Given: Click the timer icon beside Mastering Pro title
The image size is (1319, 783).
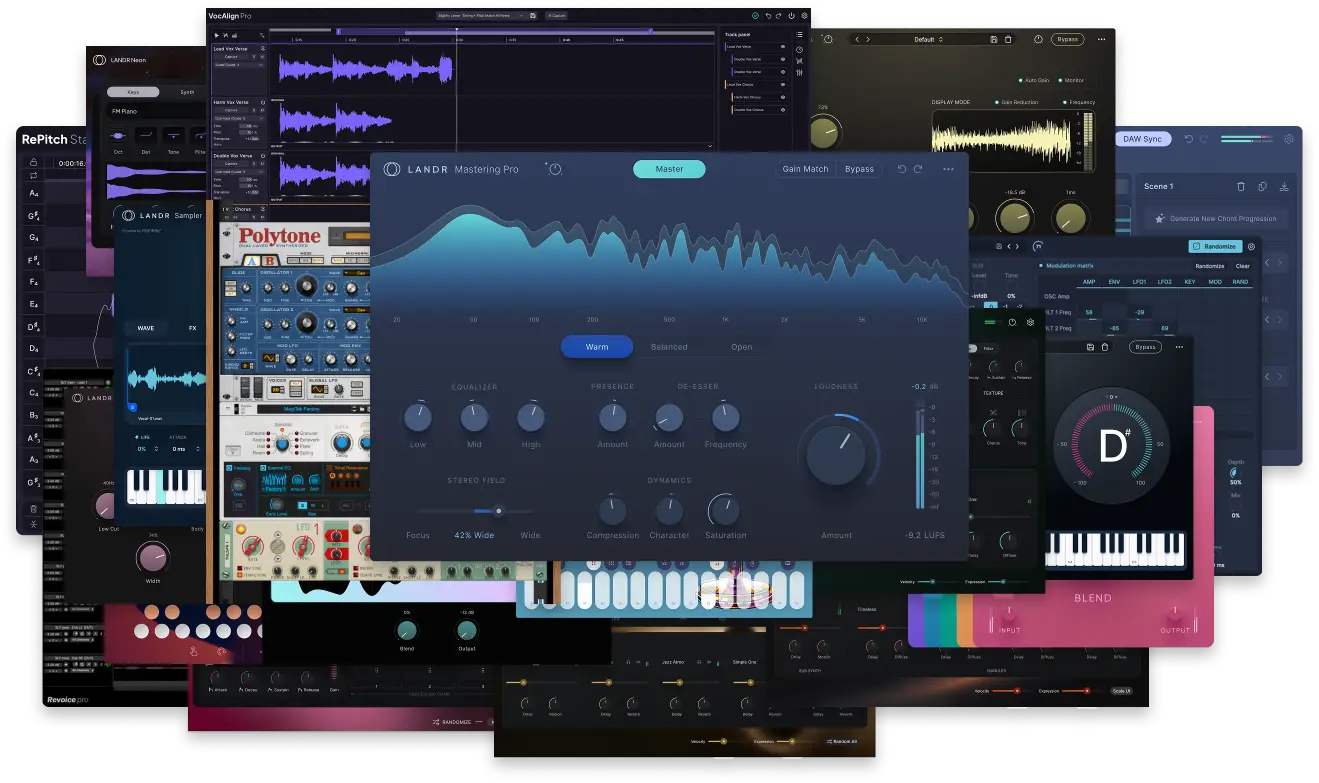Looking at the screenshot, I should pyautogui.click(x=555, y=169).
